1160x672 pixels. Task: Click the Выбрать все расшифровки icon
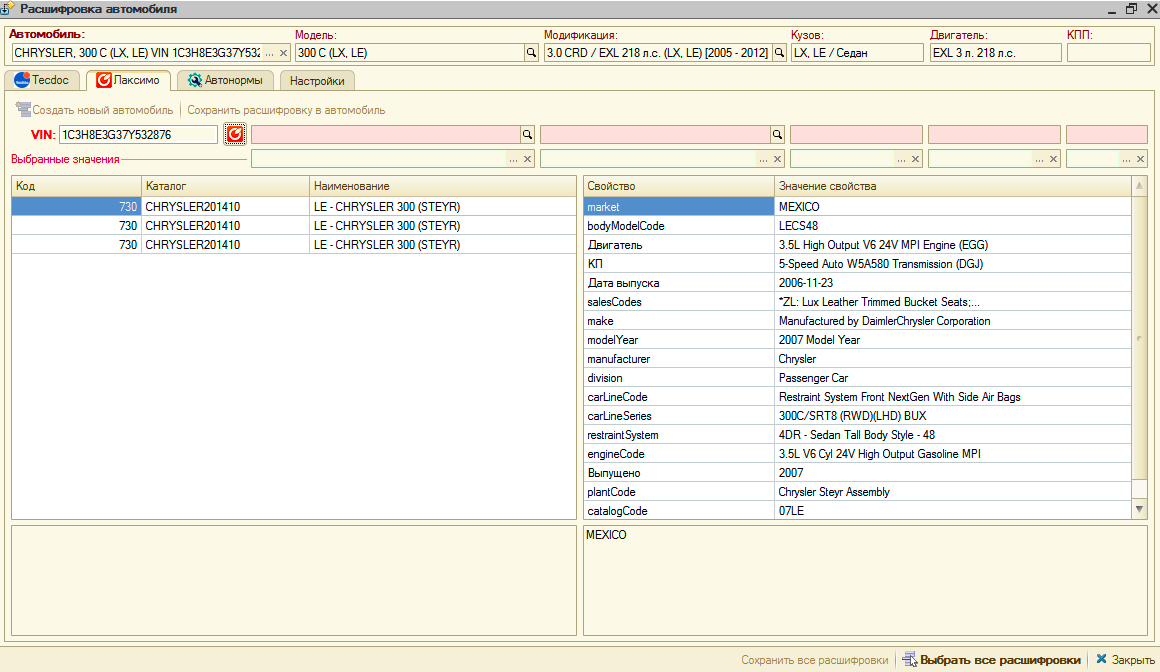tap(909, 659)
